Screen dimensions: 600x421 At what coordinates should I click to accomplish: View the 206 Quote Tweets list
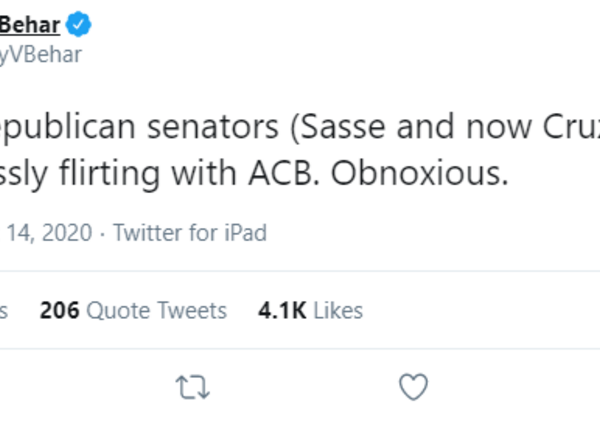[x=133, y=311]
